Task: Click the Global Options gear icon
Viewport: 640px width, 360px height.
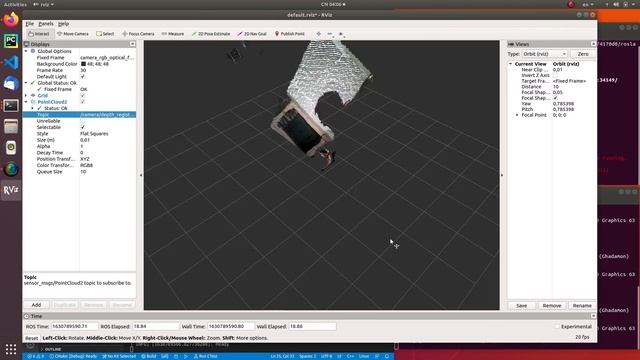Action: coord(33,51)
